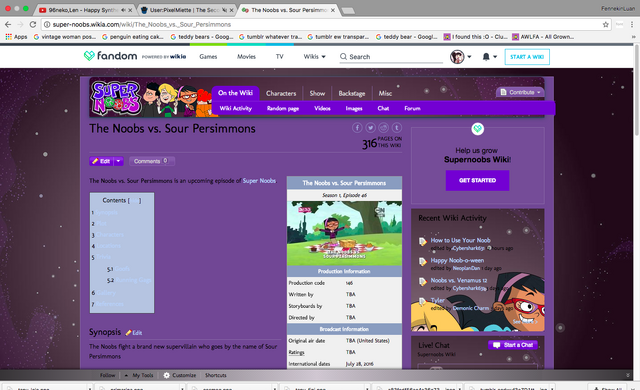Viewport: 640px width, 390px height.
Task: Switch to the User:PixelMiette browser tab
Action: 185,10
